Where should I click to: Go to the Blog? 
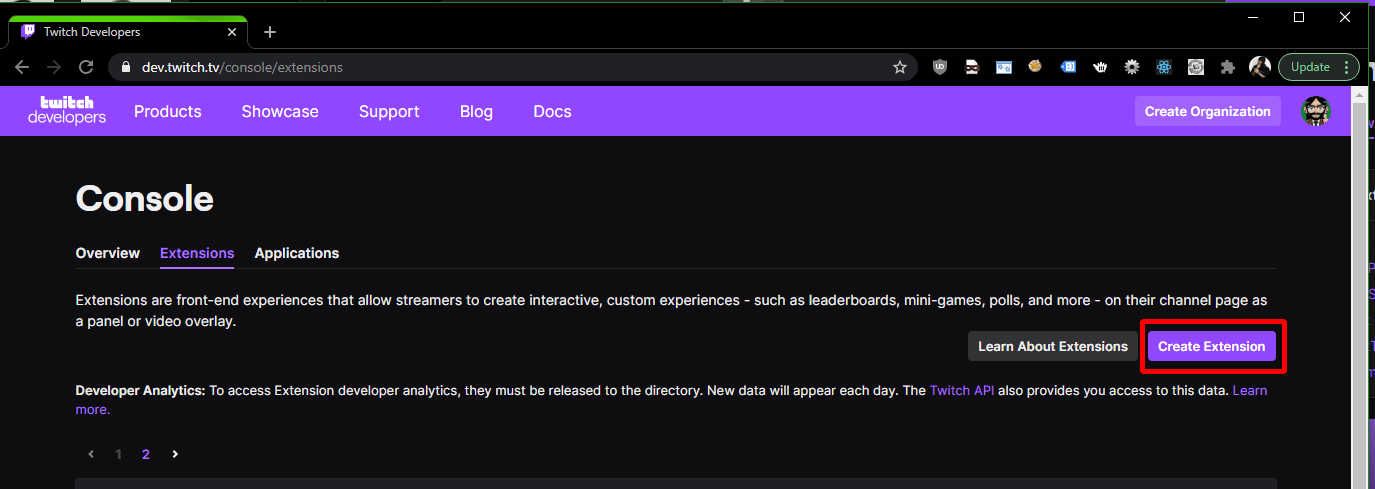(x=476, y=111)
